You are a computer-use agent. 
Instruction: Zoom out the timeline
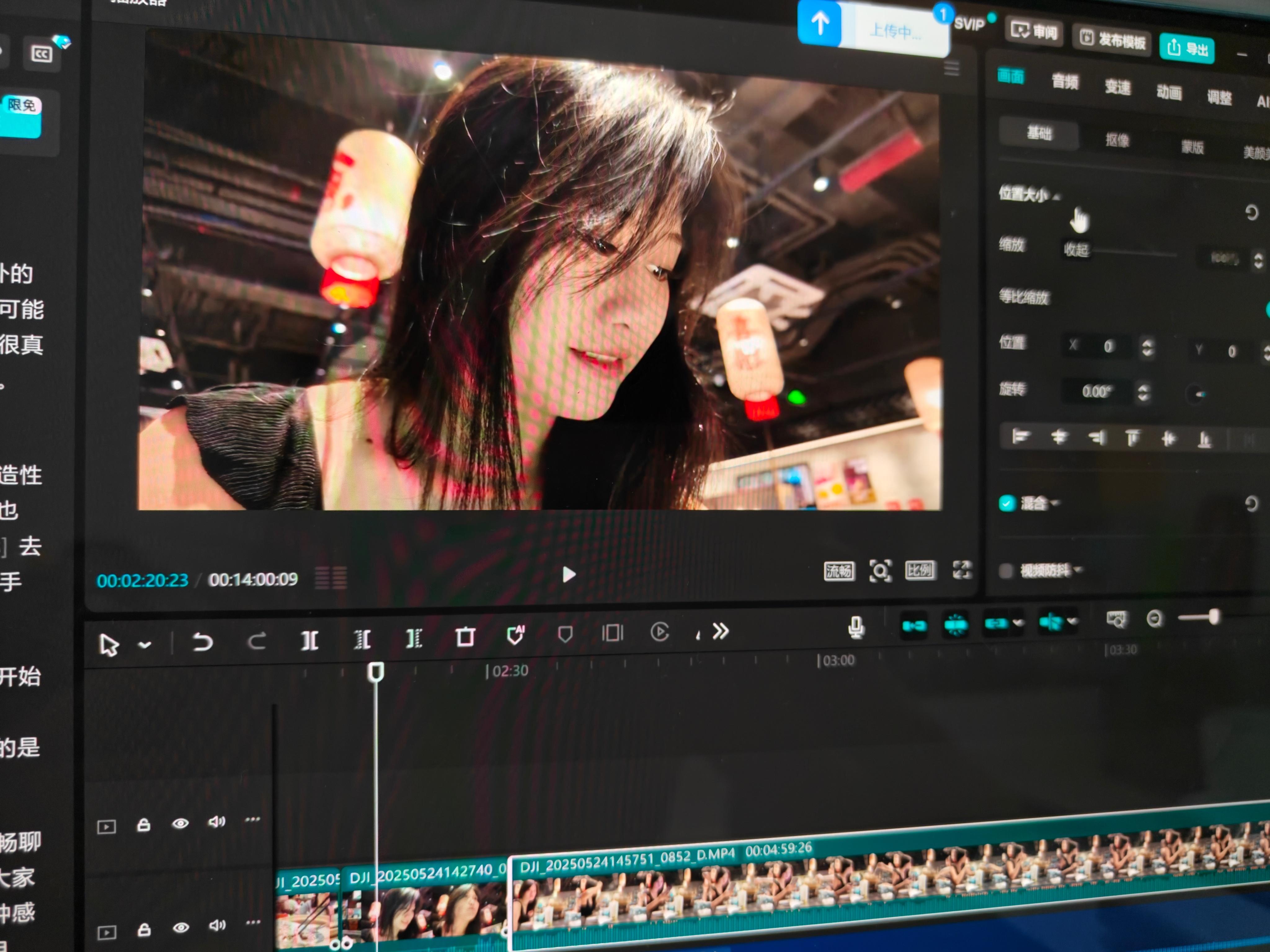pyautogui.click(x=1154, y=619)
